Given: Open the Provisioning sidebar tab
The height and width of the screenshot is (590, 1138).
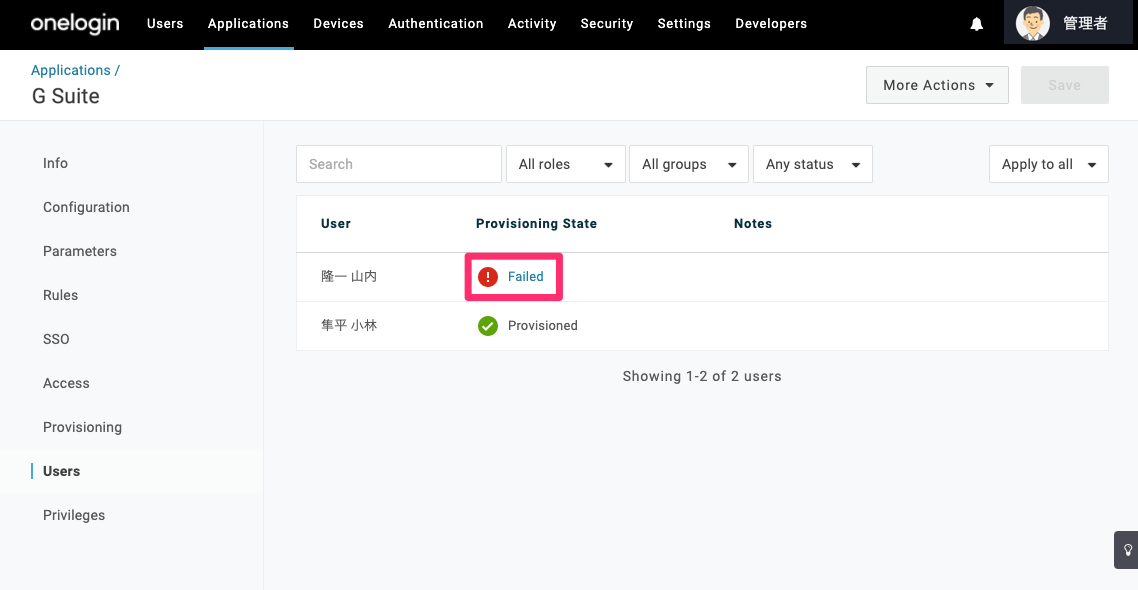Looking at the screenshot, I should point(82,427).
